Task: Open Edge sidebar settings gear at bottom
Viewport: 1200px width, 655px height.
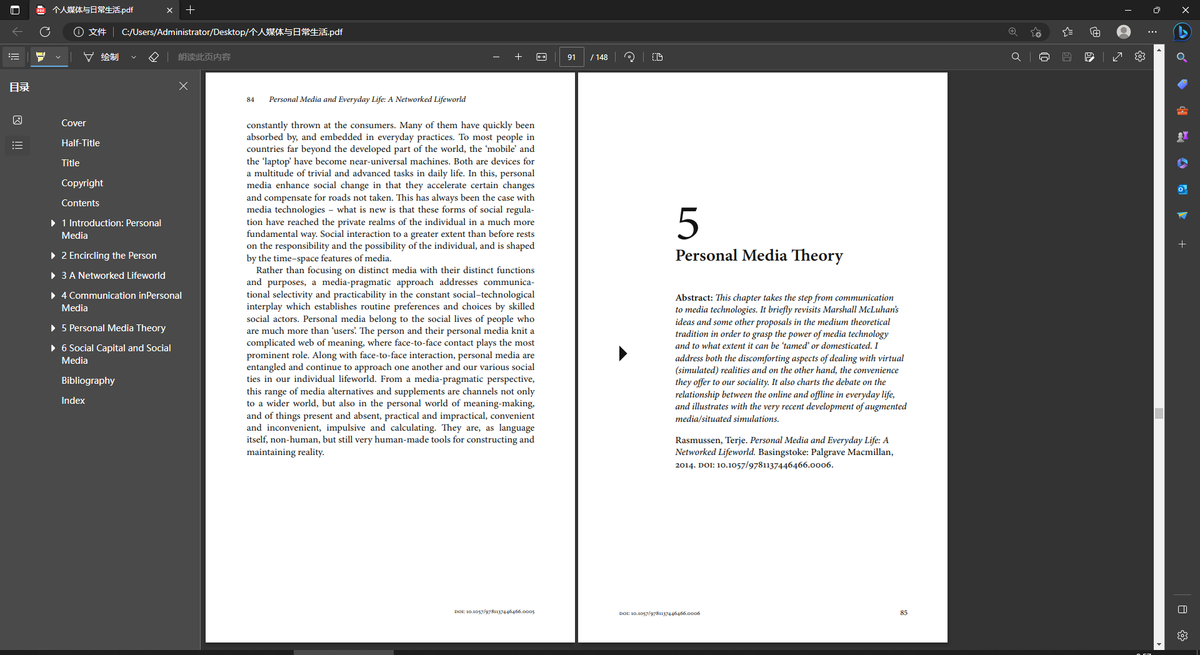Action: click(1182, 635)
